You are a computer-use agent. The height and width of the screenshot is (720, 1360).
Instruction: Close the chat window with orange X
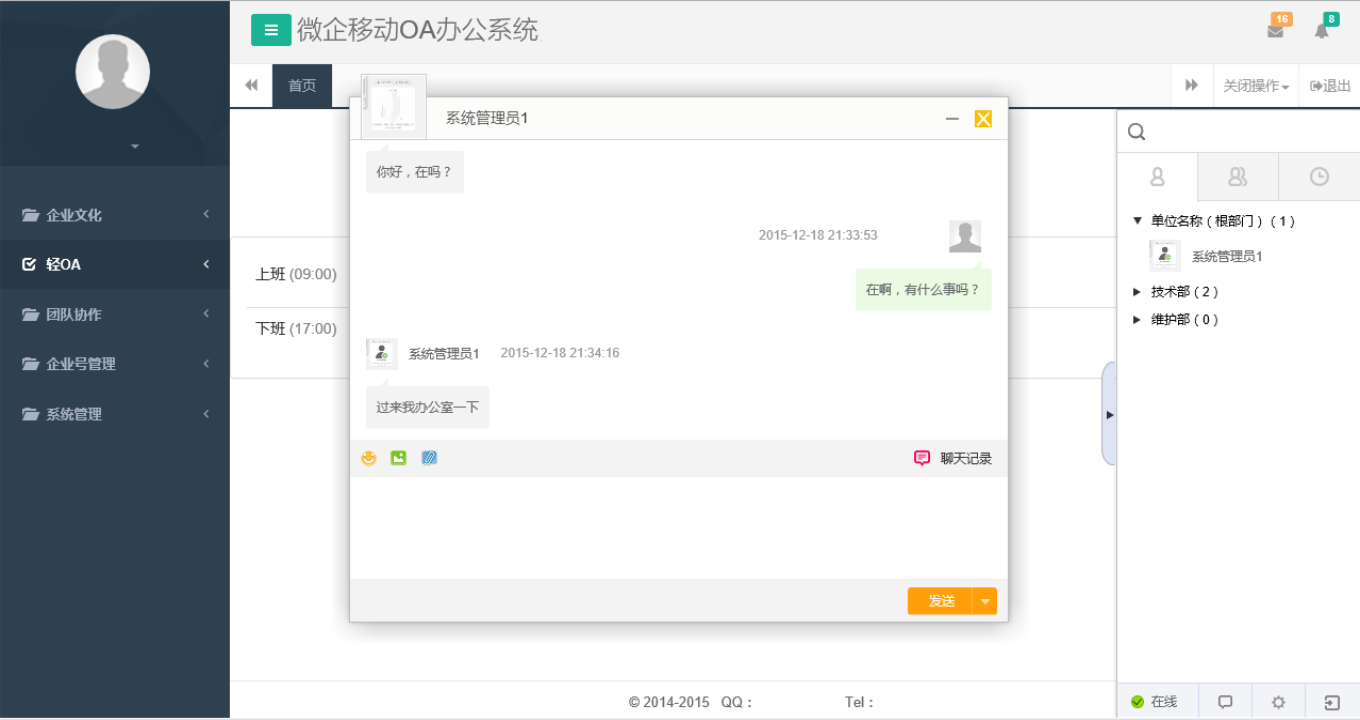click(x=983, y=119)
